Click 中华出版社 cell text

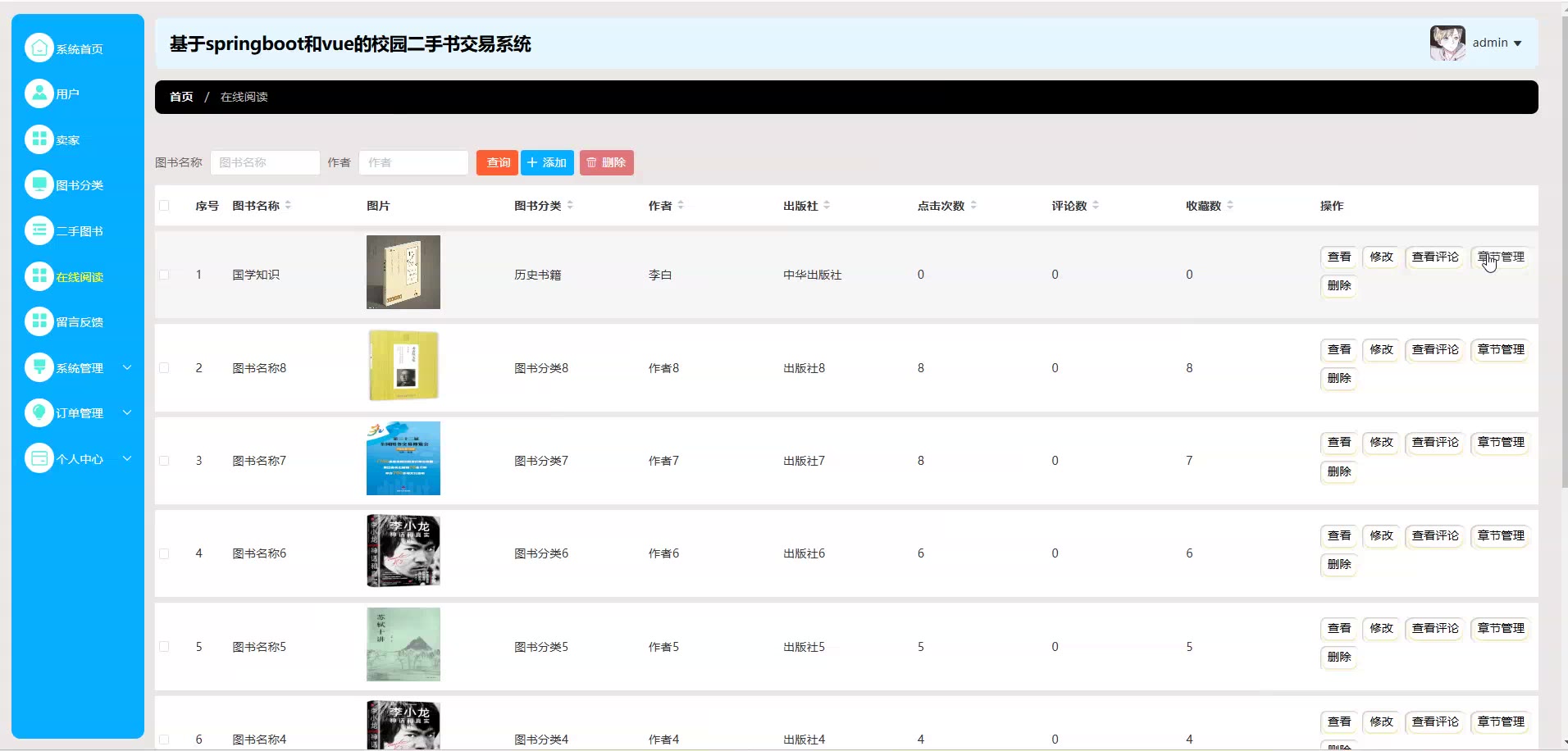[x=812, y=275]
